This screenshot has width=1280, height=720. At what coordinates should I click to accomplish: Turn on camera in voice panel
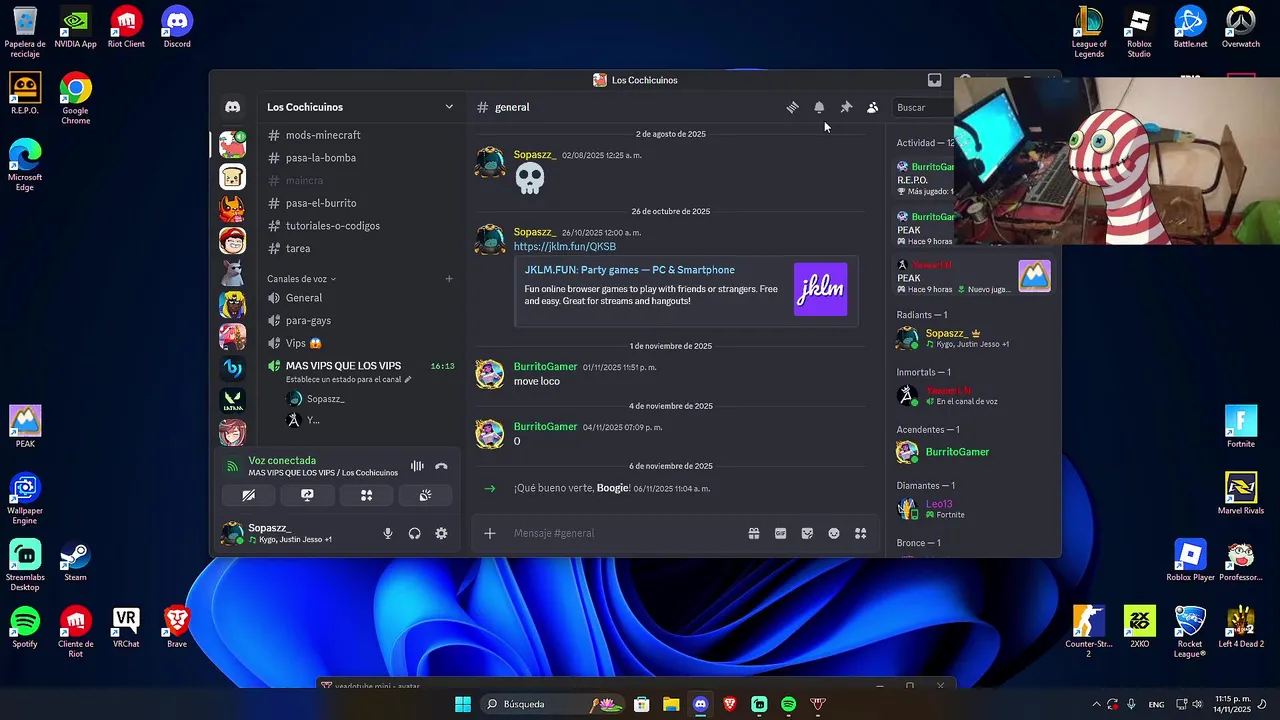(x=249, y=495)
